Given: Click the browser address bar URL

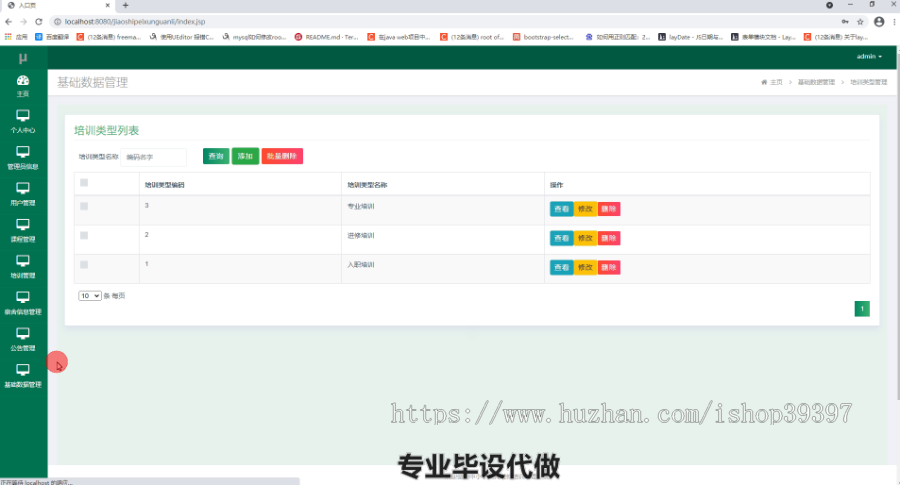Looking at the screenshot, I should (134, 22).
